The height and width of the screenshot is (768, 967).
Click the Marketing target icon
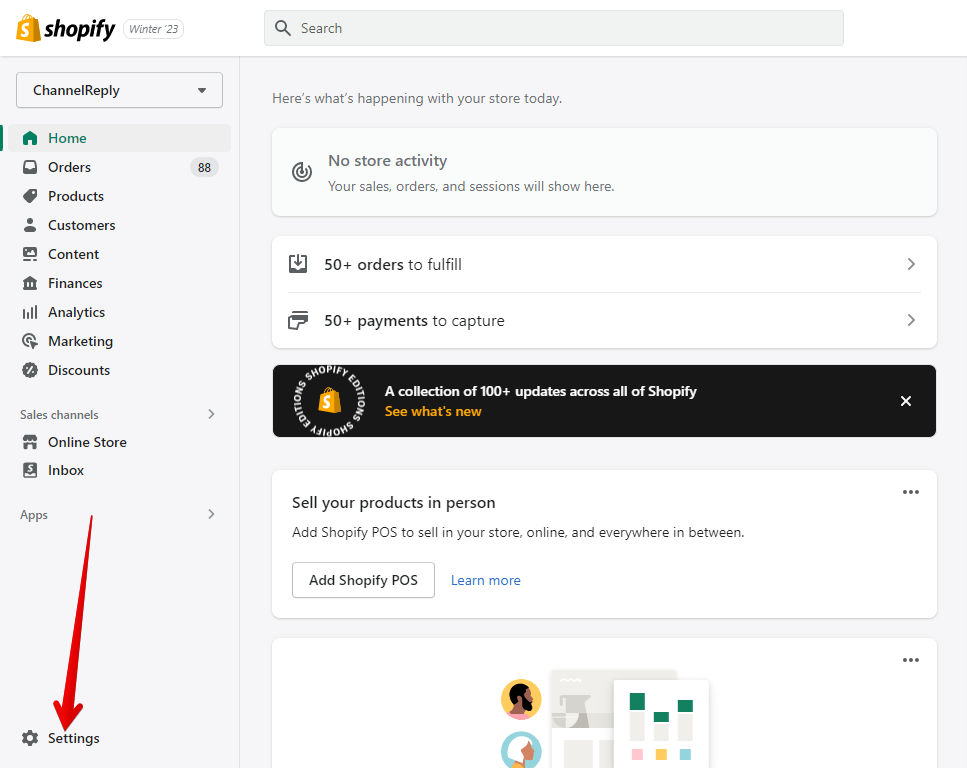(30, 341)
